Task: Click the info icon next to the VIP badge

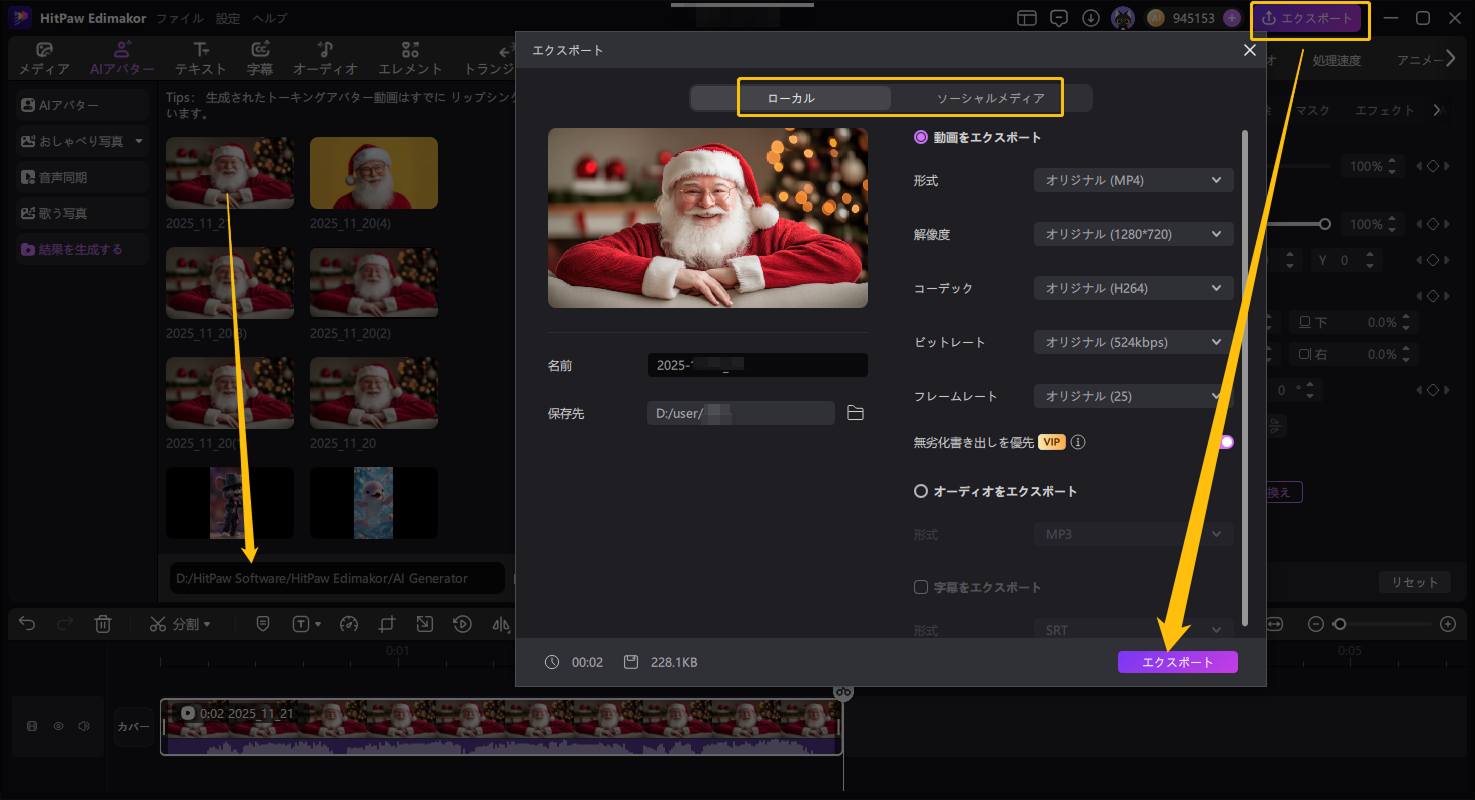Action: 1078,442
